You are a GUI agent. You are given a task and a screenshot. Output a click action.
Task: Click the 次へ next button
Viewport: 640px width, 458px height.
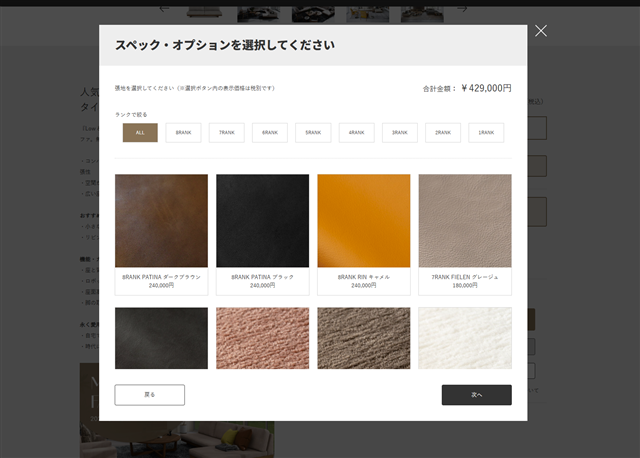476,395
